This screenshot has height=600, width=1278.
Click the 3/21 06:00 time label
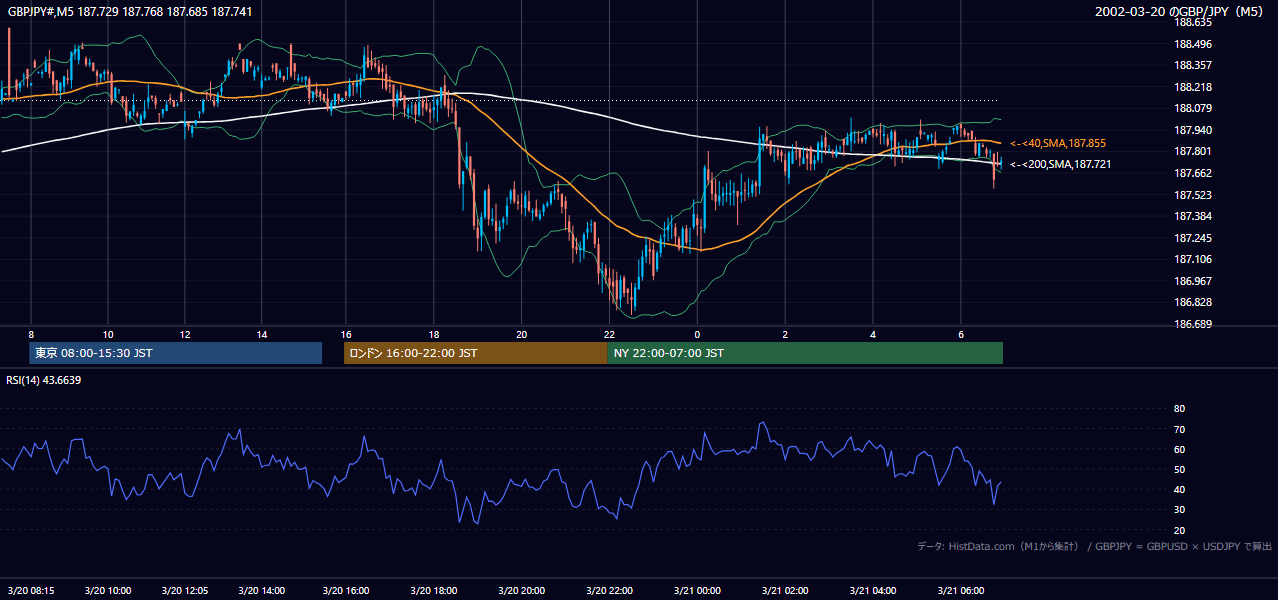pyautogui.click(x=960, y=591)
